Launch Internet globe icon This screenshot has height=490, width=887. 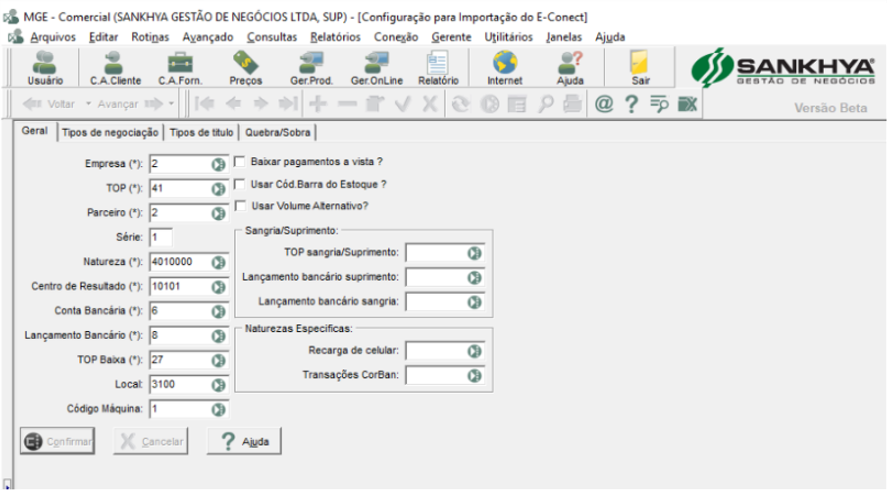tap(505, 68)
